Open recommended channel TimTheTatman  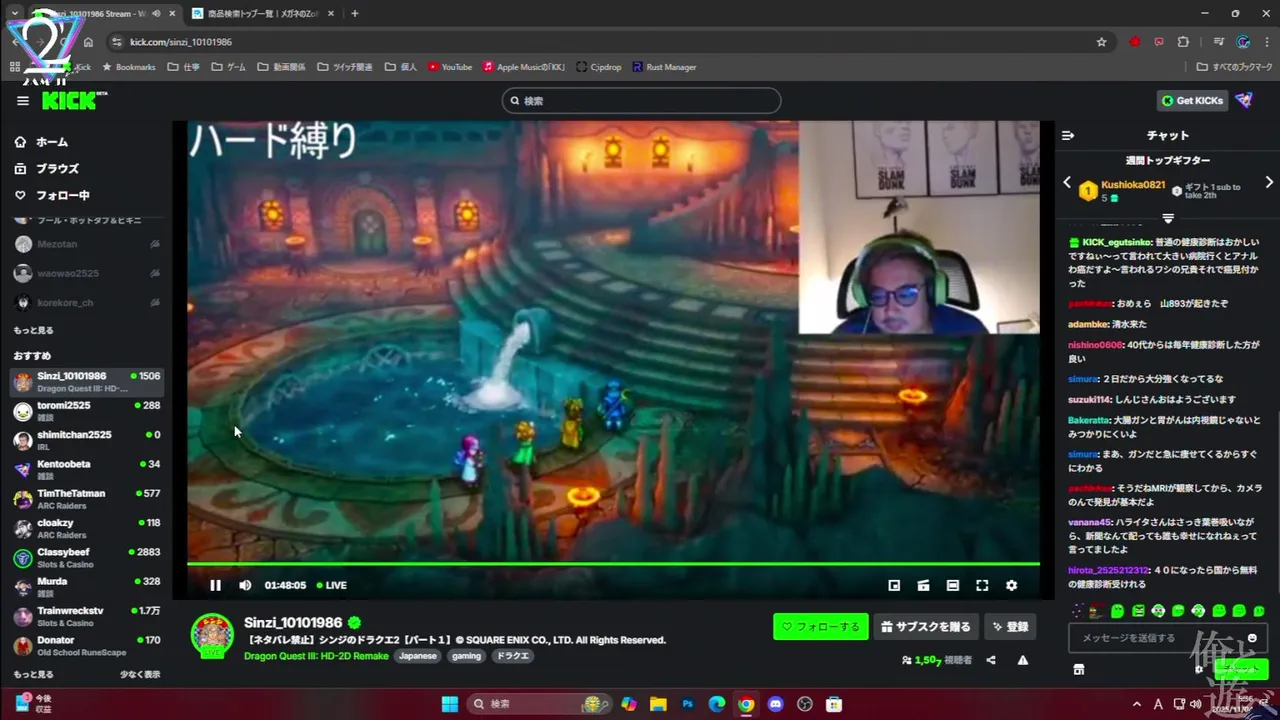(x=87, y=499)
